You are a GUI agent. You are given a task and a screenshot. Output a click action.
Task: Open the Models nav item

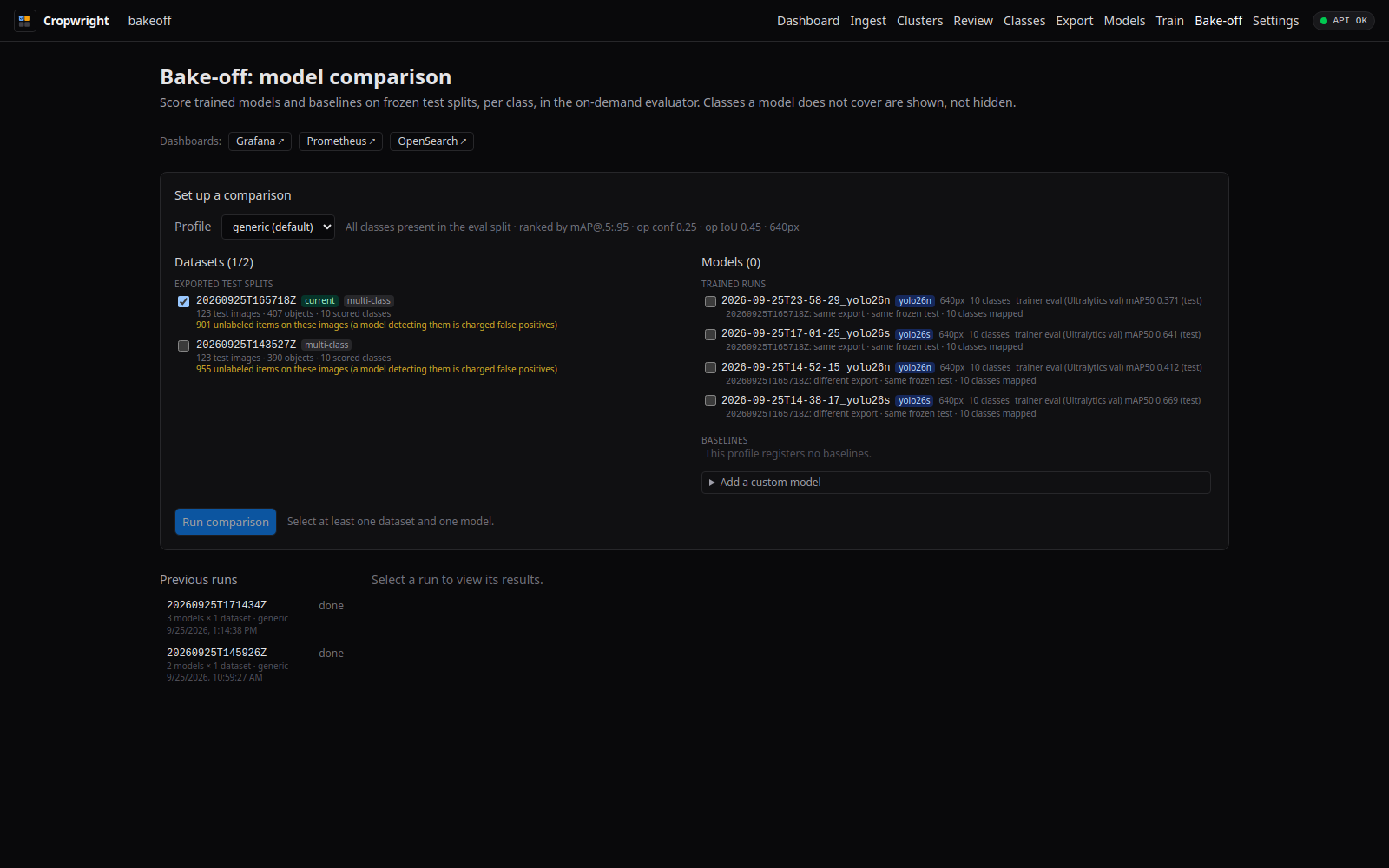tap(1124, 21)
